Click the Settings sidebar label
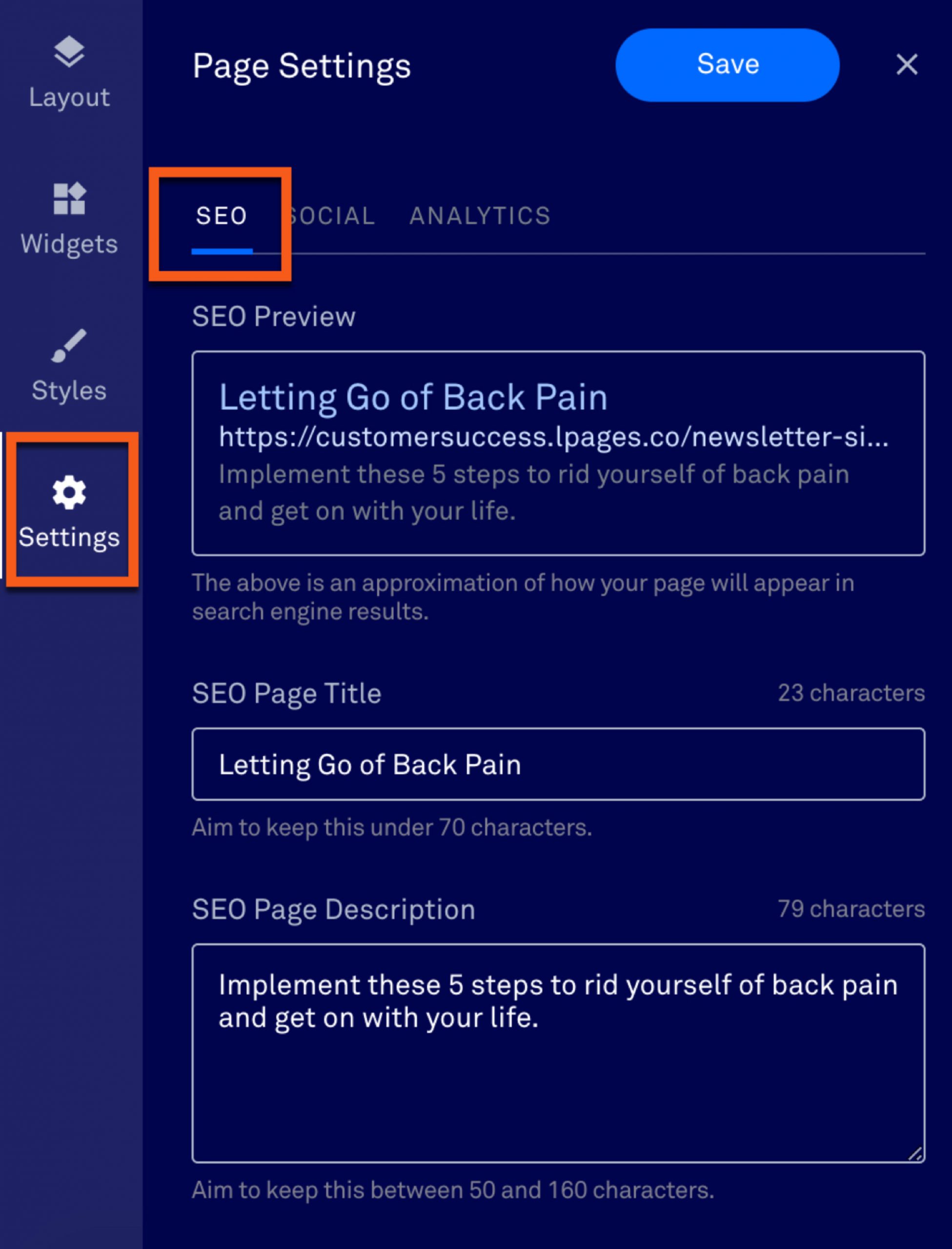Viewport: 952px width, 1249px height. [x=69, y=538]
